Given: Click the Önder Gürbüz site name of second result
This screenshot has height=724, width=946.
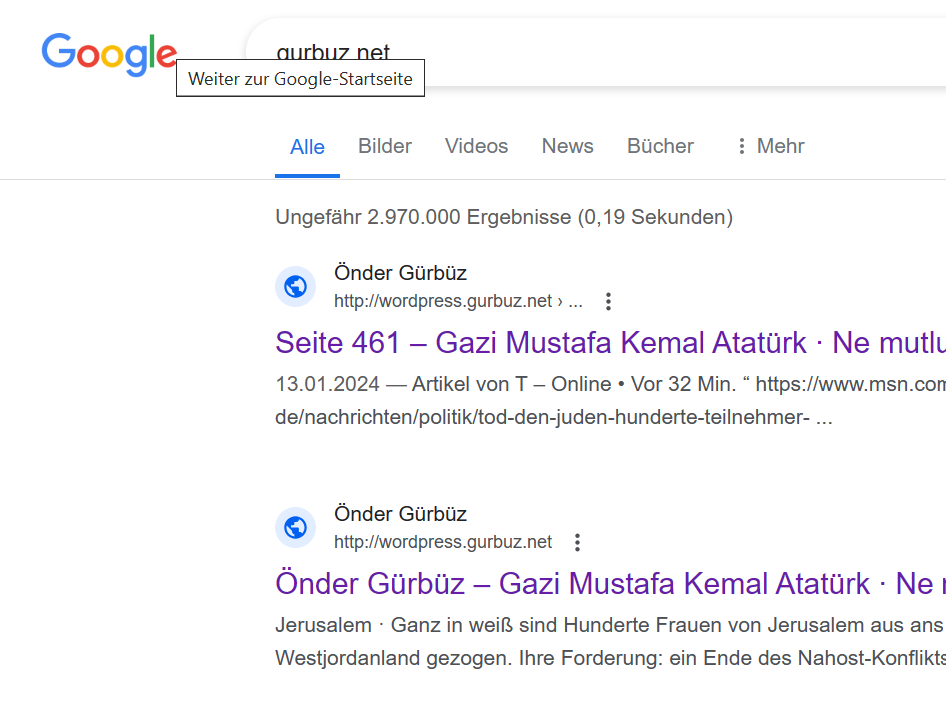Looking at the screenshot, I should pos(401,514).
